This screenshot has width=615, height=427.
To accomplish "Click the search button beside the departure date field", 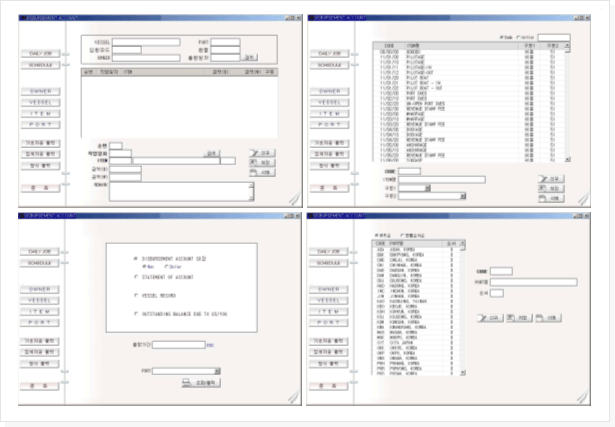I will pyautogui.click(x=250, y=57).
